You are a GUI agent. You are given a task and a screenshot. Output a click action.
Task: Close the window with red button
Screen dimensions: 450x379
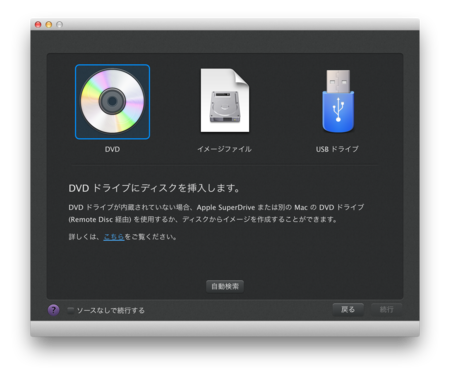click(38, 25)
